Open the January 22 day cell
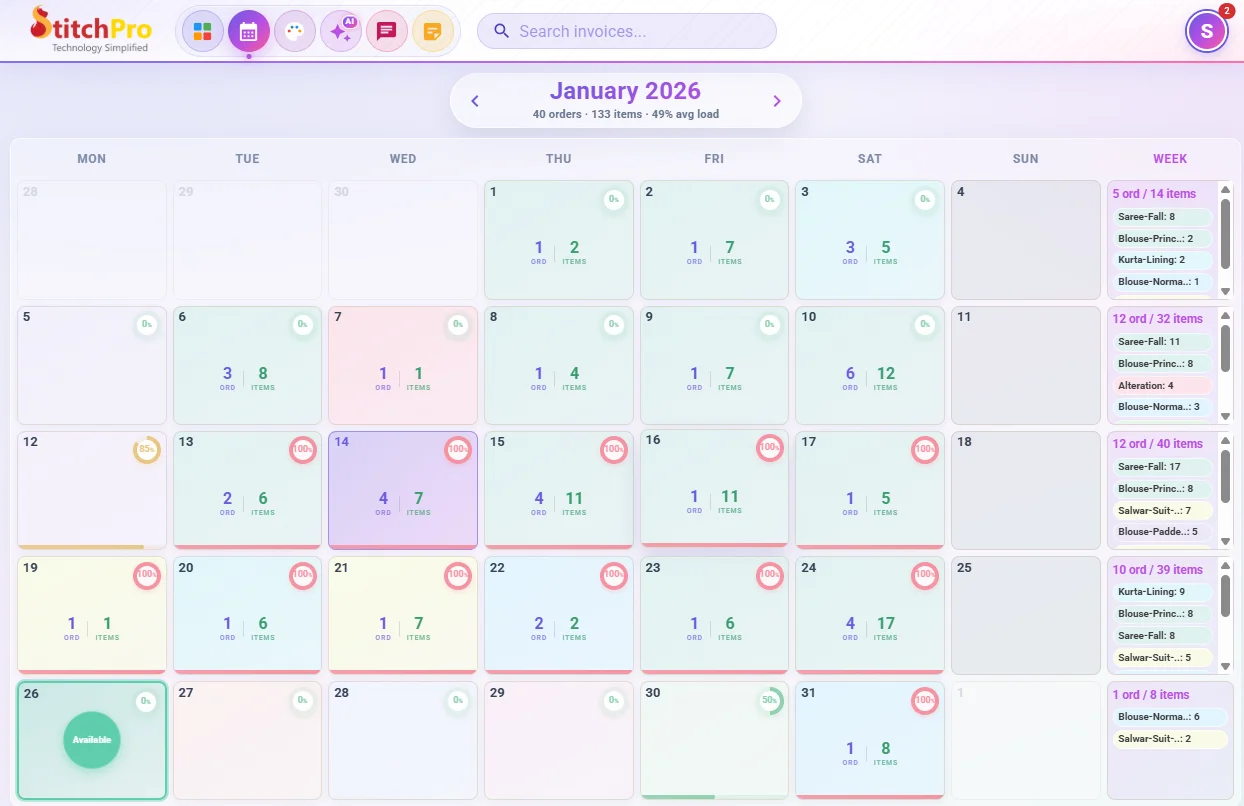The width and height of the screenshot is (1244, 806). [x=559, y=615]
